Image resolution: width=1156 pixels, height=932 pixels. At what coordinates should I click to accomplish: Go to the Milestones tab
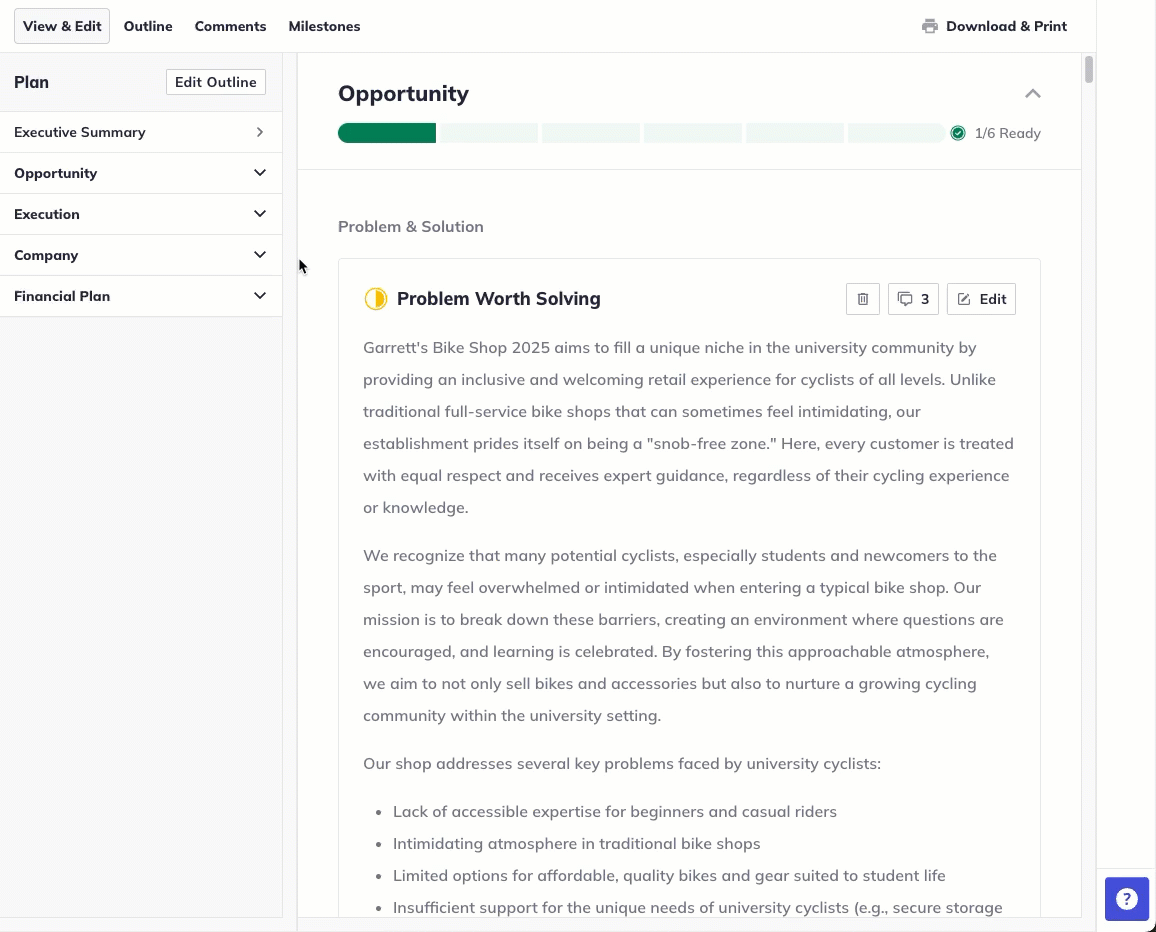point(324,26)
